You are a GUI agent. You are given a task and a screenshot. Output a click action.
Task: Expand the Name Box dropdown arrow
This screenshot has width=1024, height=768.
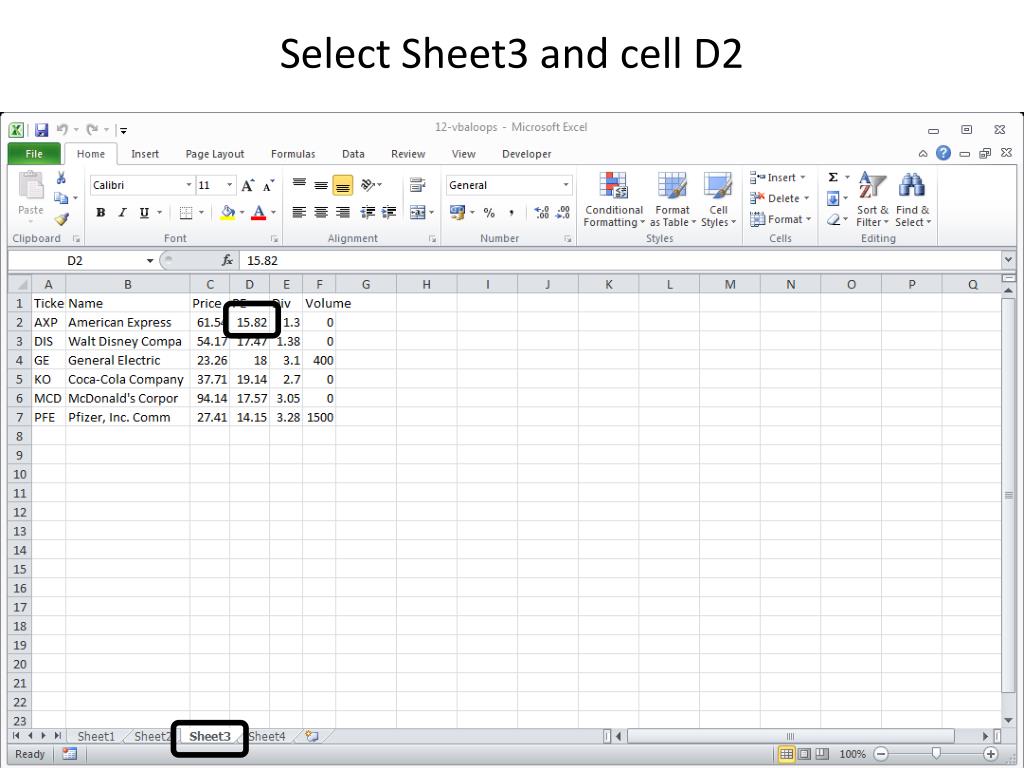[150, 261]
